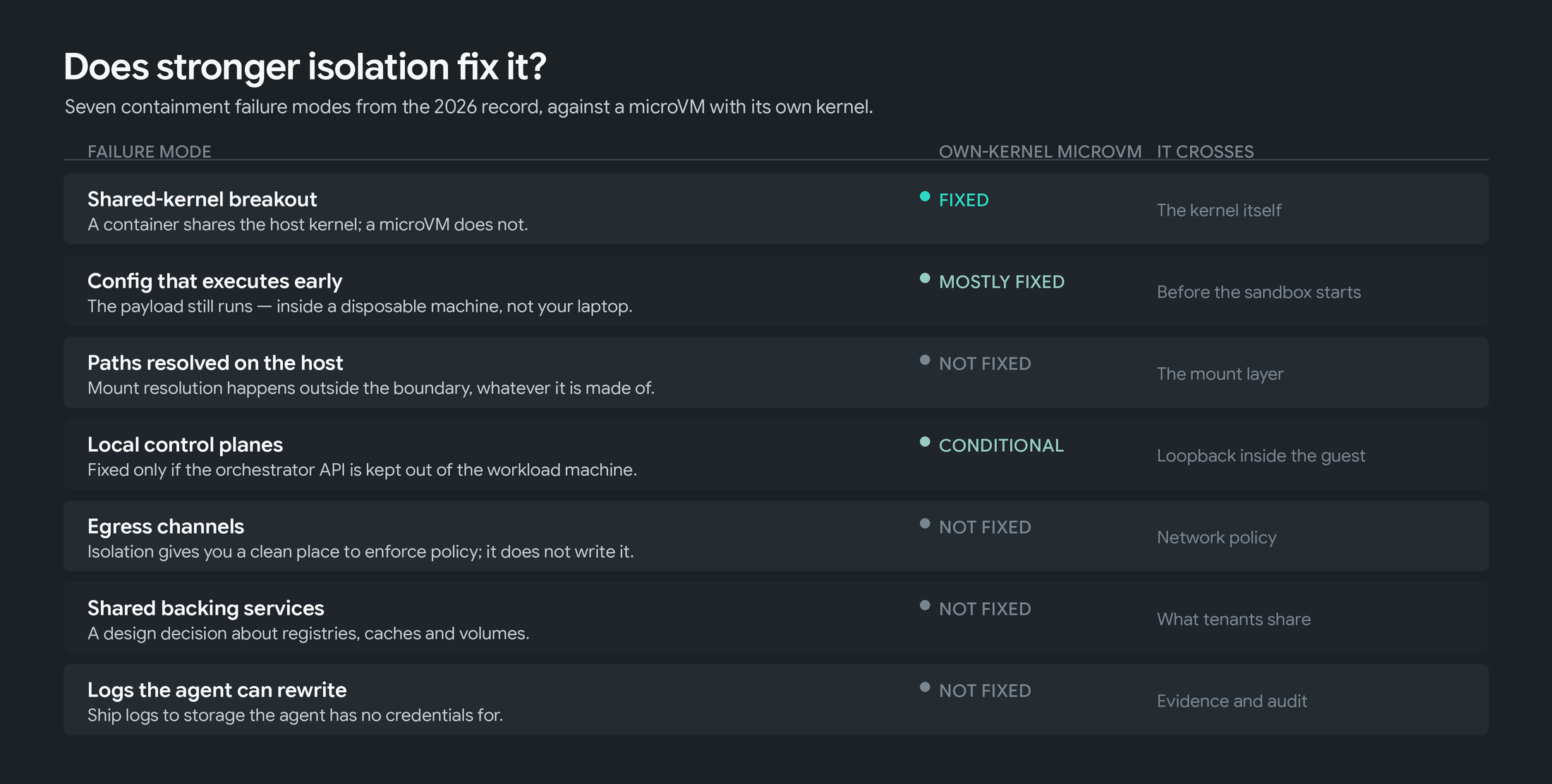Click 'Logs the agent can rewrite' title
1552x784 pixels.
217,690
